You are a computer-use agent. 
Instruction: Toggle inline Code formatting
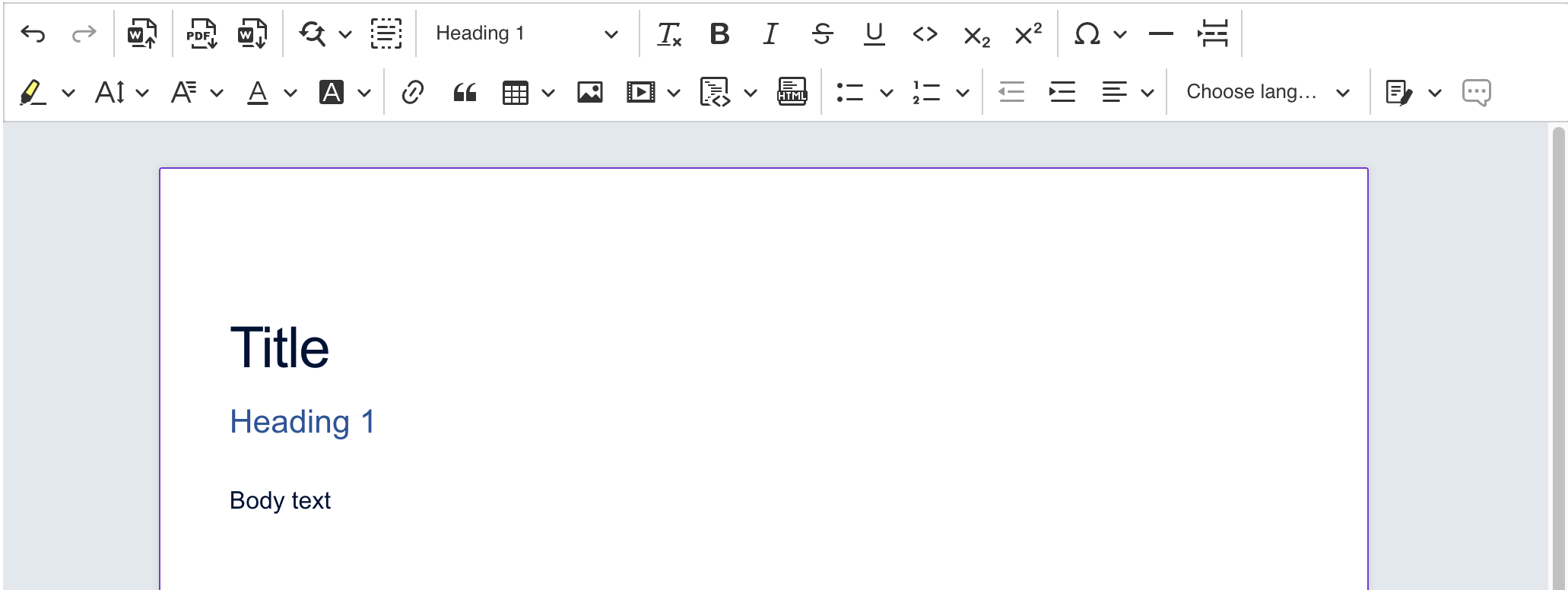(925, 33)
